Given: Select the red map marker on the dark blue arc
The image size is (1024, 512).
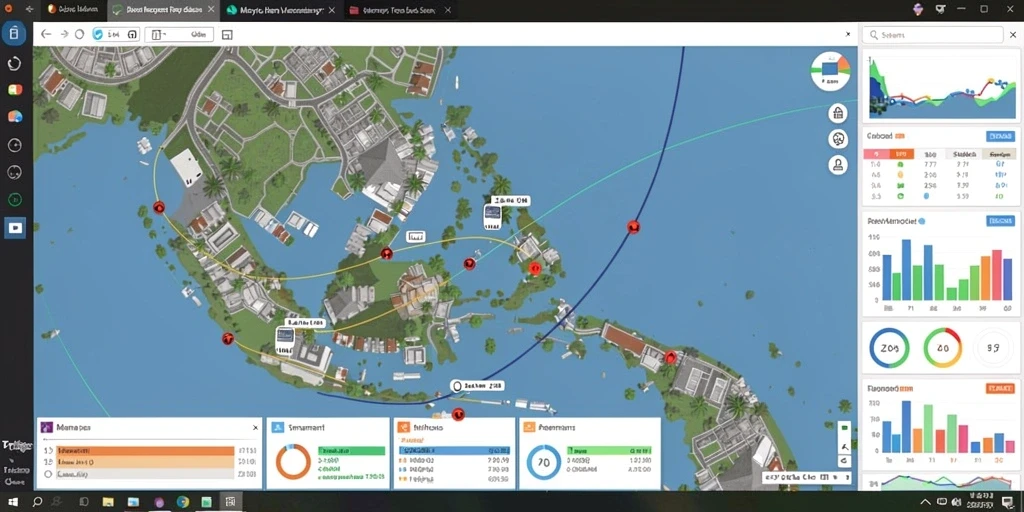Looking at the screenshot, I should [x=633, y=227].
